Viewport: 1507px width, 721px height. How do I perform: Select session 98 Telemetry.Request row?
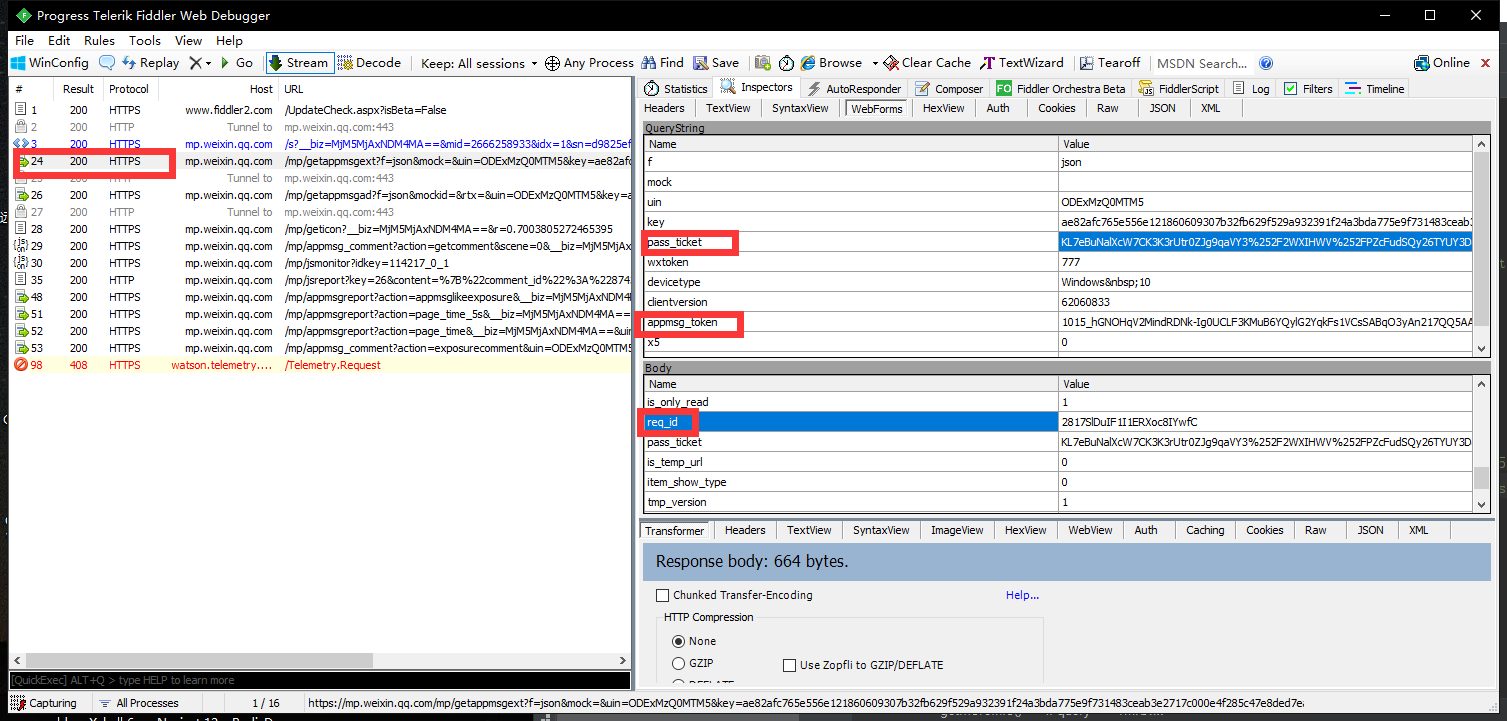click(x=320, y=365)
